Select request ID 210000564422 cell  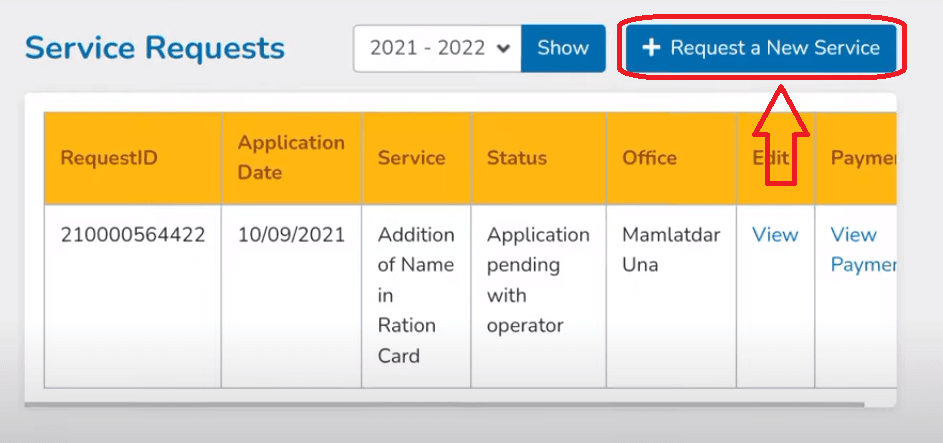pyautogui.click(x=132, y=235)
